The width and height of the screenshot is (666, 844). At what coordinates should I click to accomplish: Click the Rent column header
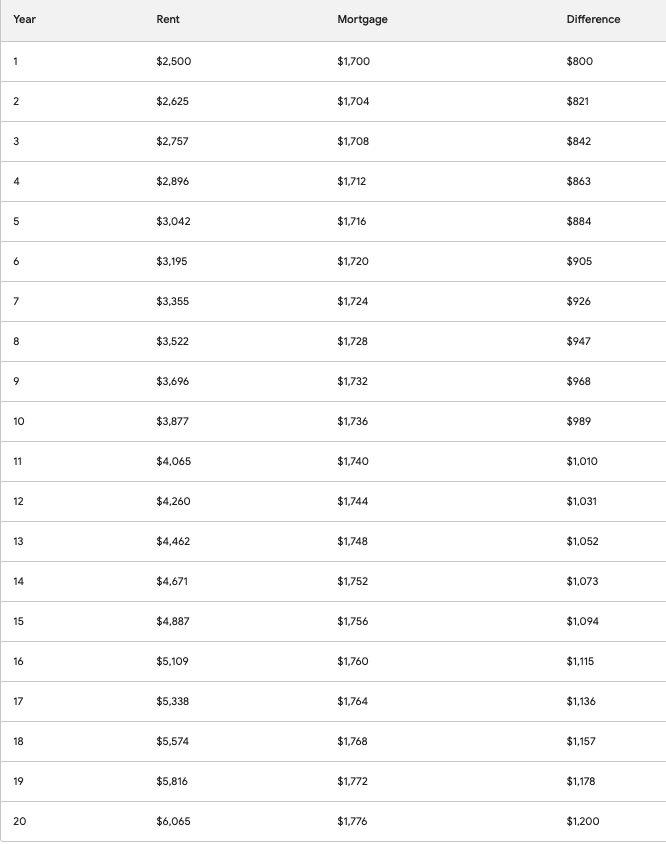click(x=168, y=20)
